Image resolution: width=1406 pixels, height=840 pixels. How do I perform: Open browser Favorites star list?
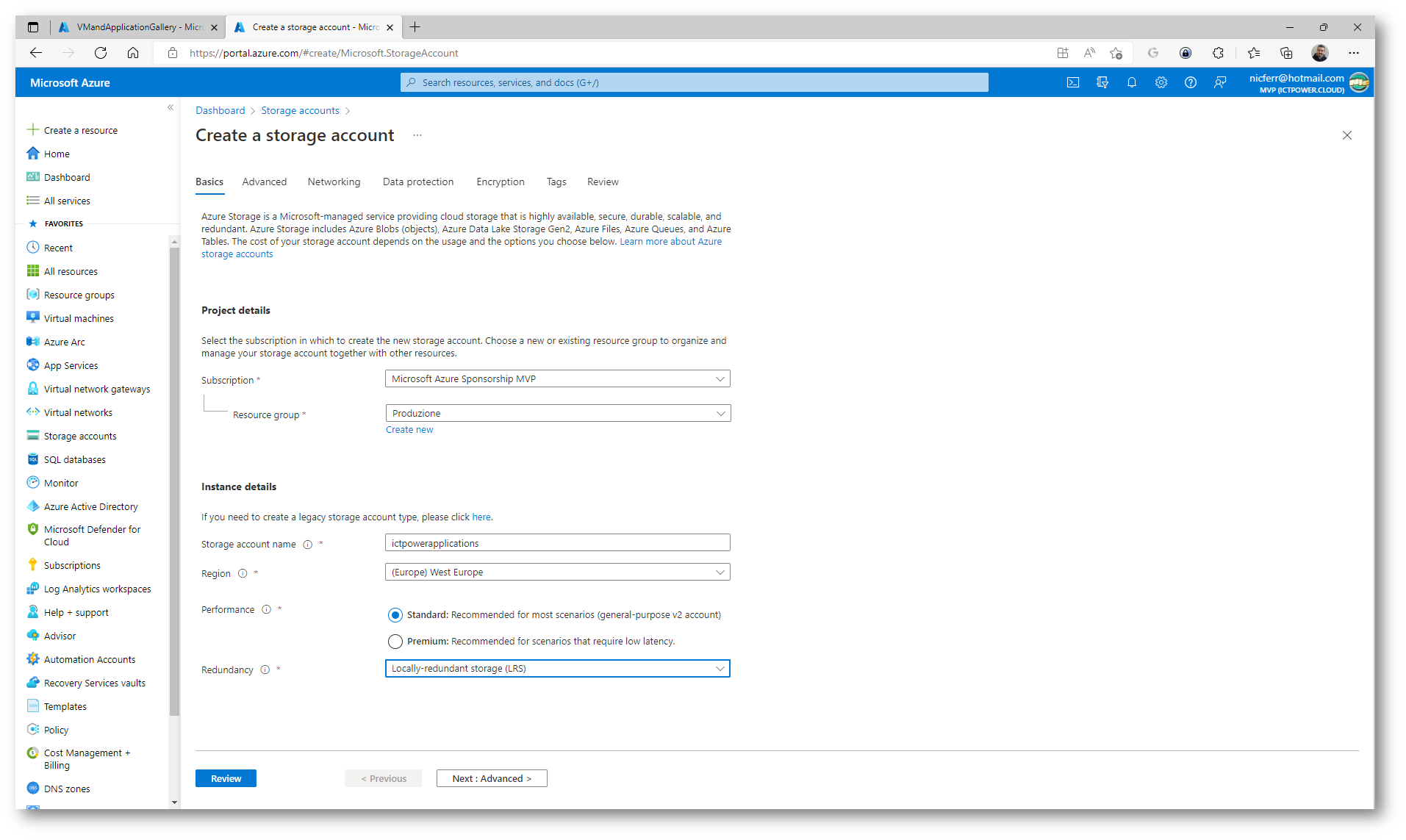pyautogui.click(x=1254, y=53)
